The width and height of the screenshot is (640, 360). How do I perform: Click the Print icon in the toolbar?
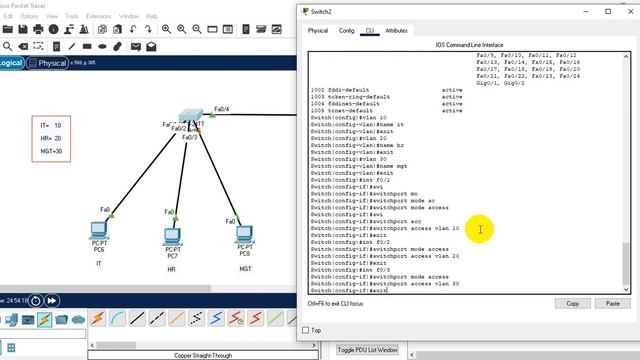pos(38,29)
